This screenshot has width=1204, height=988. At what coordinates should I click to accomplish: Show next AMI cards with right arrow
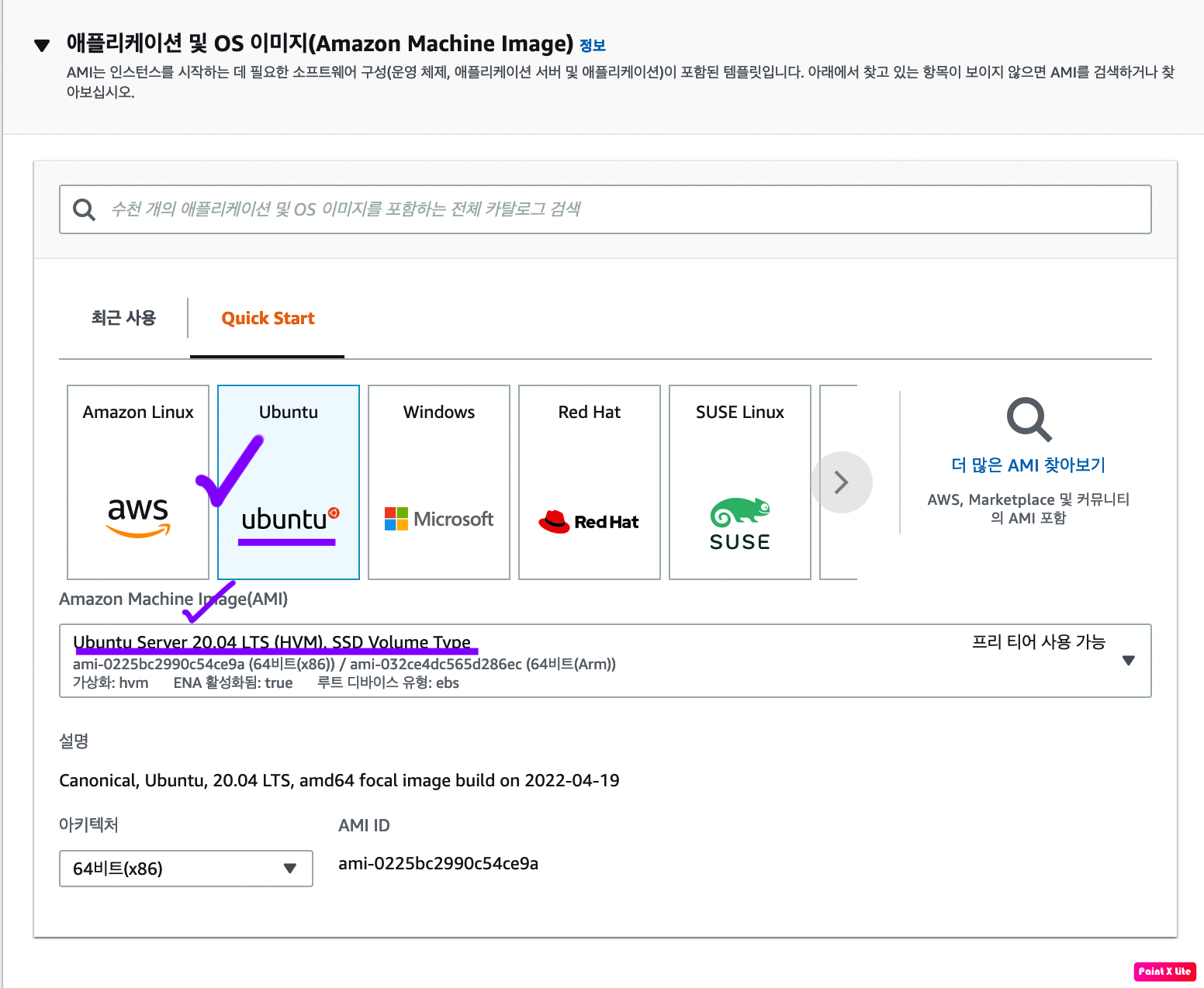pos(842,482)
